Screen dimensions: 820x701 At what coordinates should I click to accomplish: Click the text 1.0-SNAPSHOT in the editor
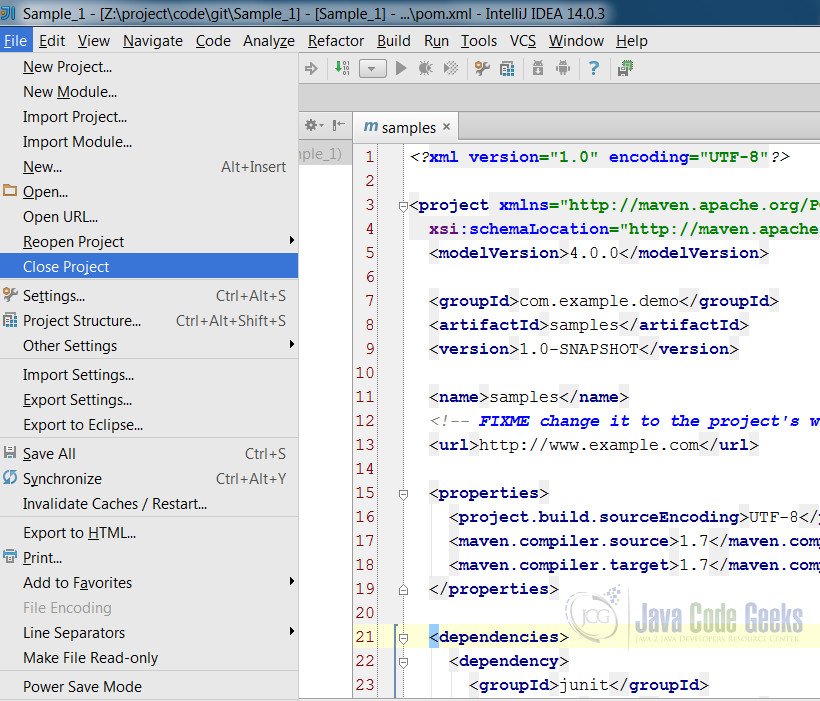point(578,349)
